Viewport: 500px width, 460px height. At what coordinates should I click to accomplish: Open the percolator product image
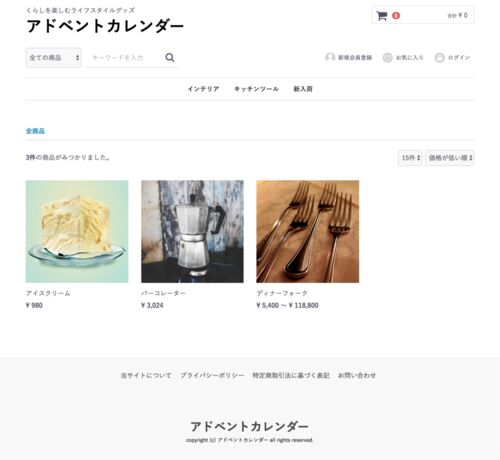coord(192,232)
